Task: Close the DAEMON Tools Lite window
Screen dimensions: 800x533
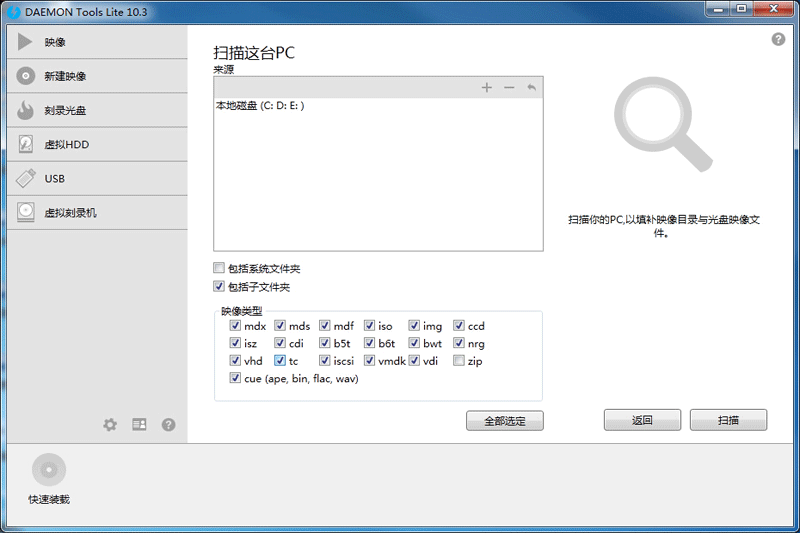Action: 773,9
